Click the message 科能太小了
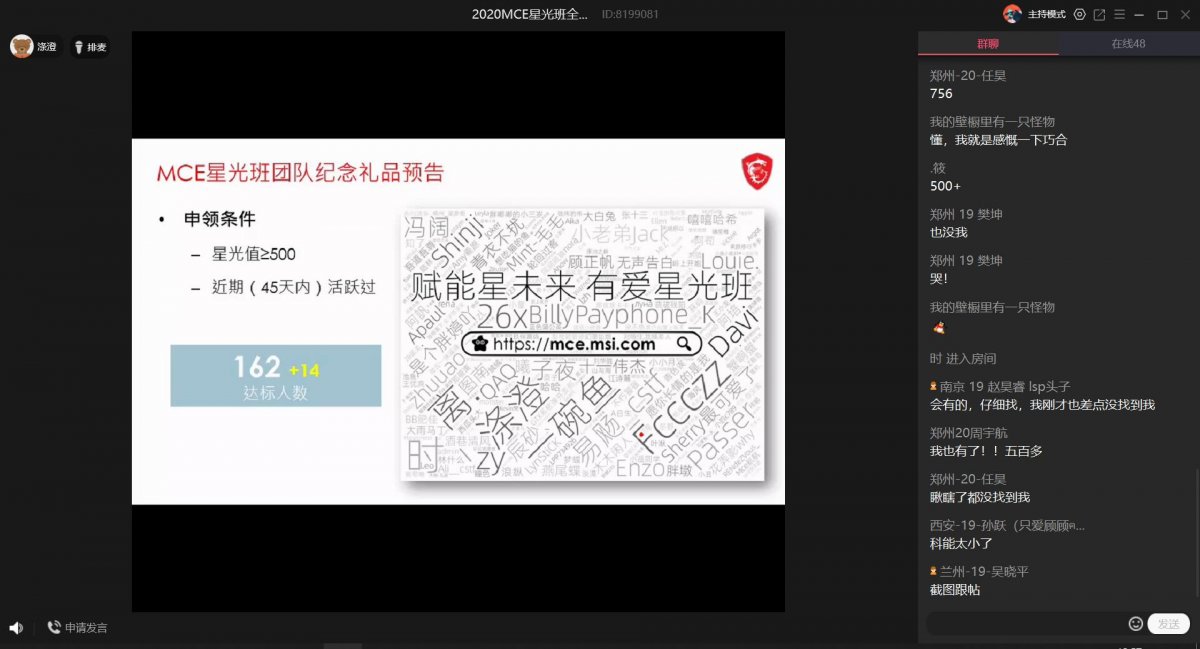 point(961,543)
